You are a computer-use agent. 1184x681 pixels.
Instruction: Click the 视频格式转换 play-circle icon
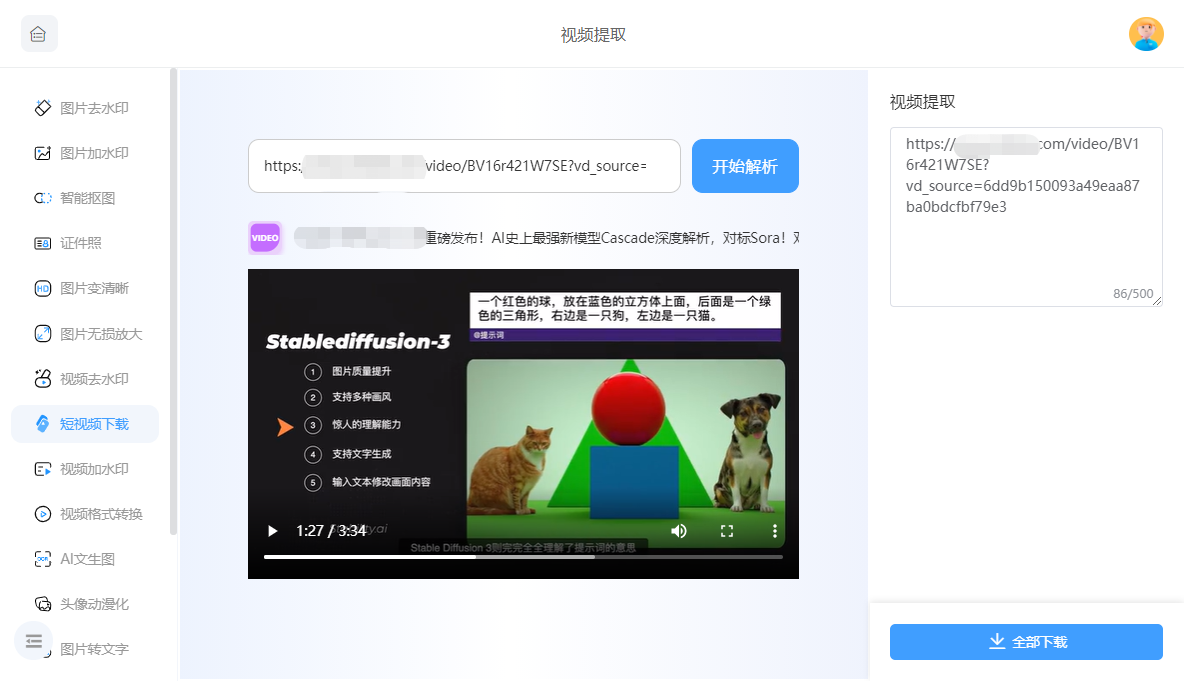[43, 514]
